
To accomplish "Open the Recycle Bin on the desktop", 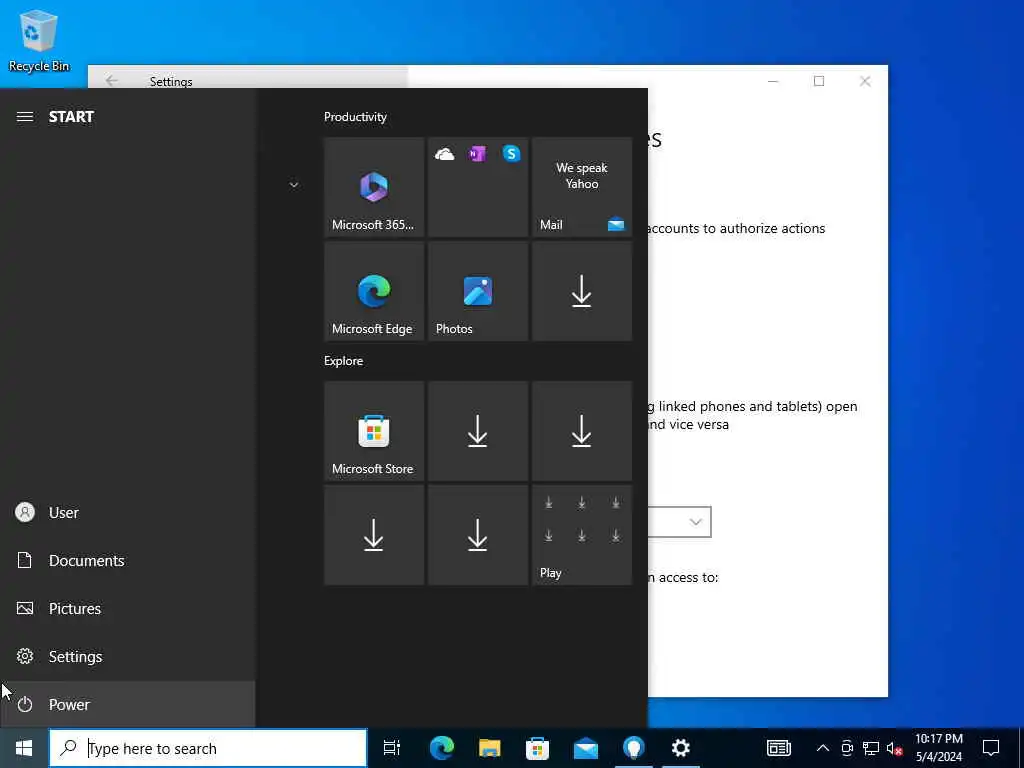I will (38, 40).
